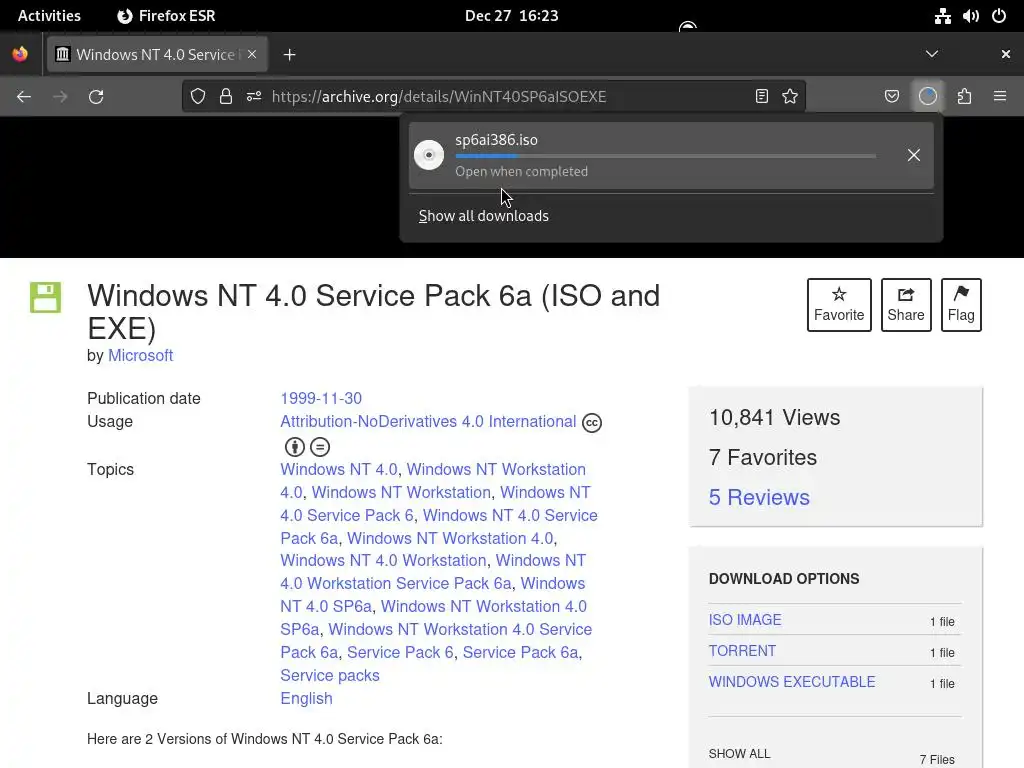Open the Attribution-NoDerivatives 4.0 International link

pos(428,421)
